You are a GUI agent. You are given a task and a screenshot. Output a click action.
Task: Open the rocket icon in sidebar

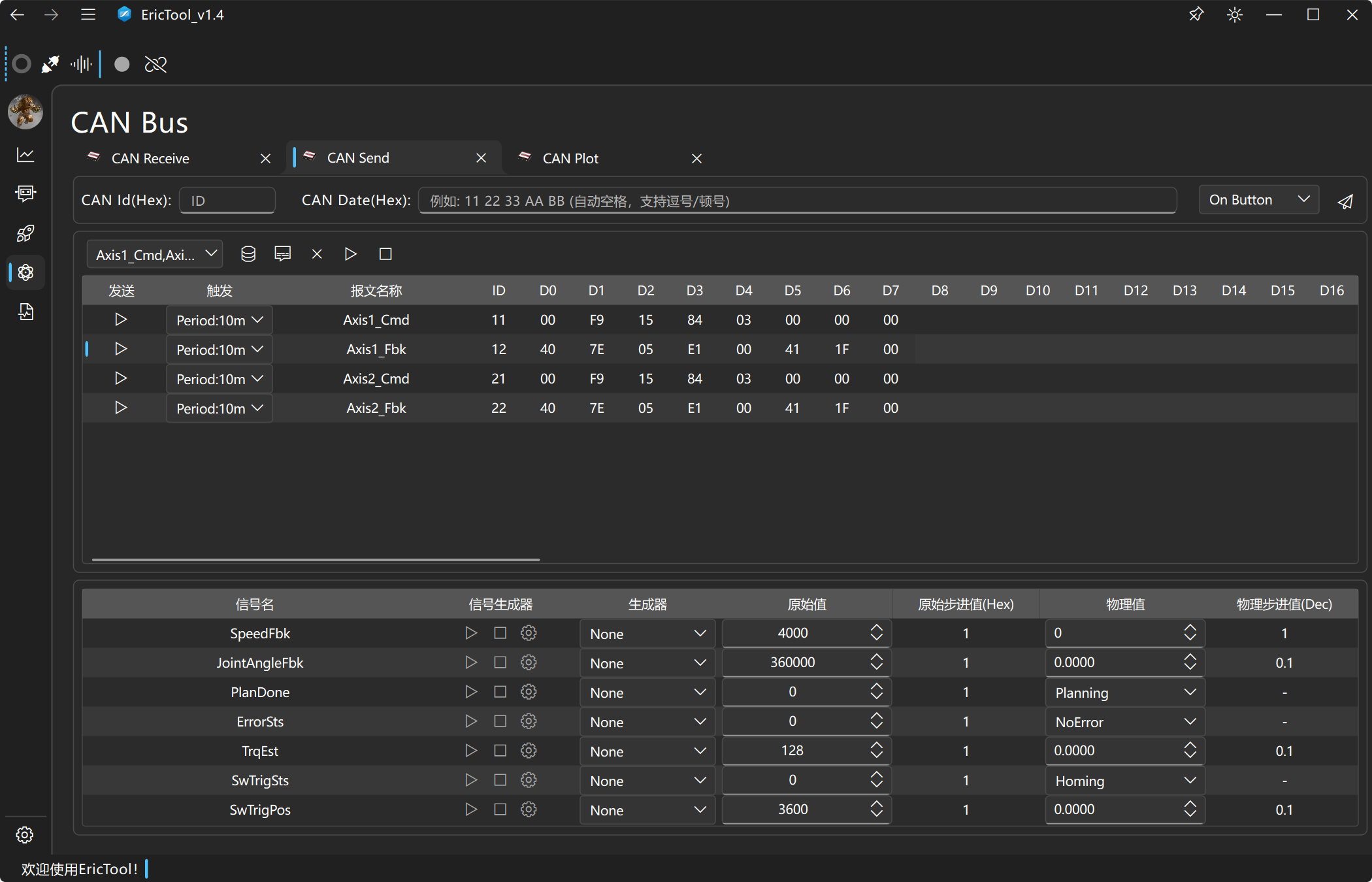point(25,233)
